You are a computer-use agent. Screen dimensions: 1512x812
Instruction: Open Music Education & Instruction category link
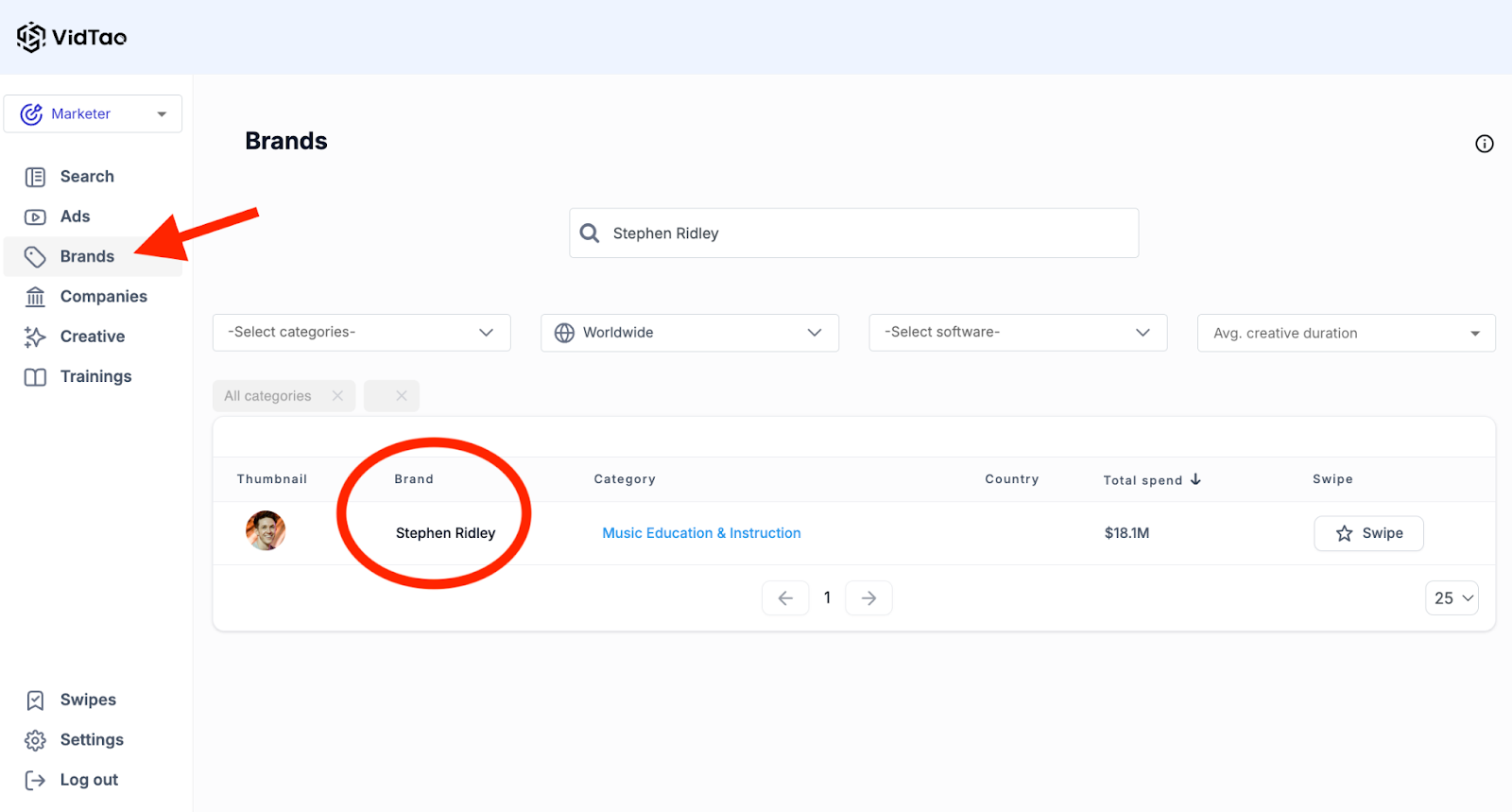point(701,533)
